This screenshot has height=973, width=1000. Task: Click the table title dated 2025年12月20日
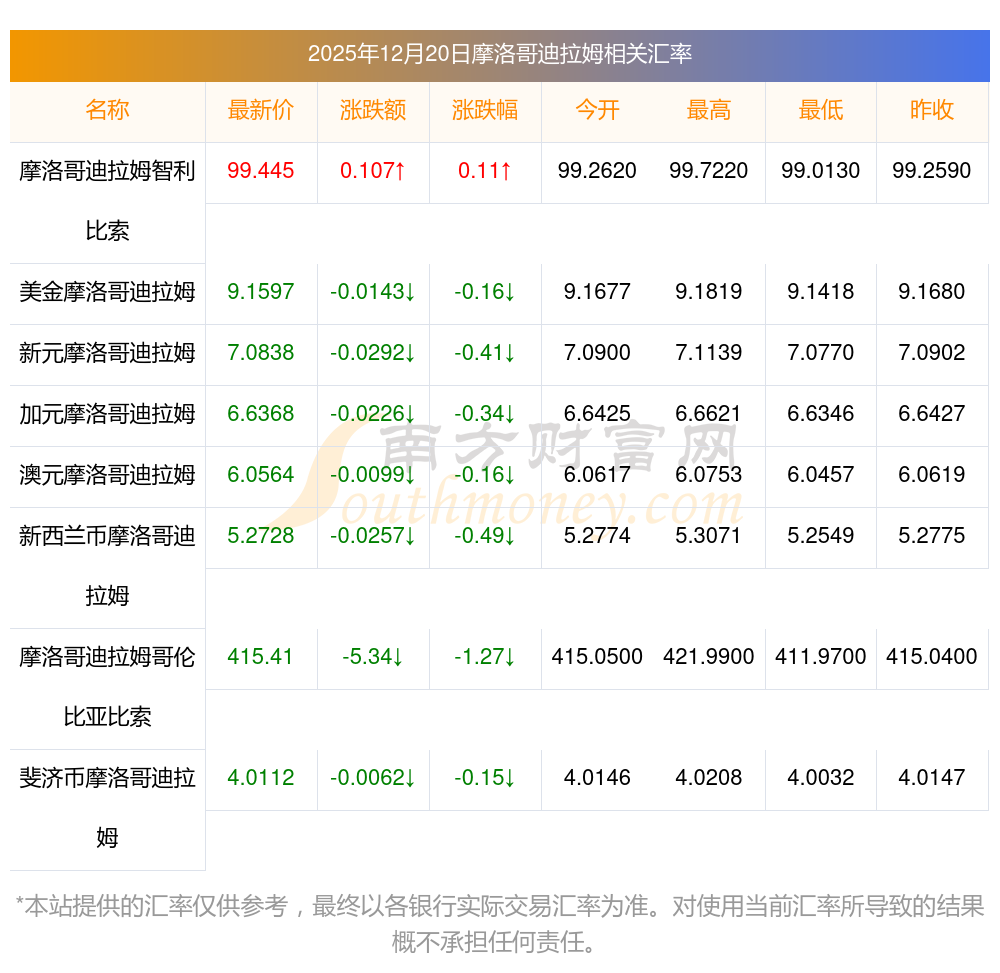pos(499,54)
